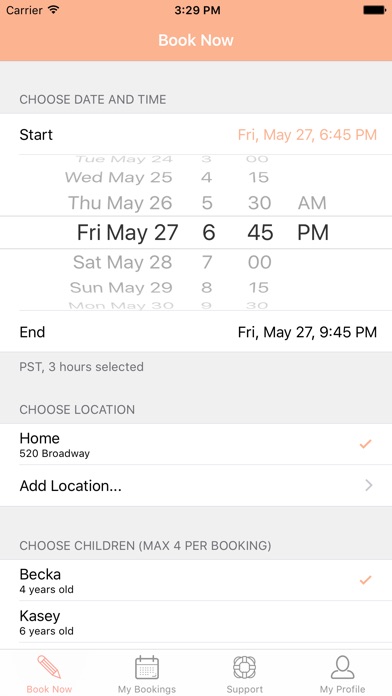
Task: Open Add Location chevron arrow
Action: point(368,486)
